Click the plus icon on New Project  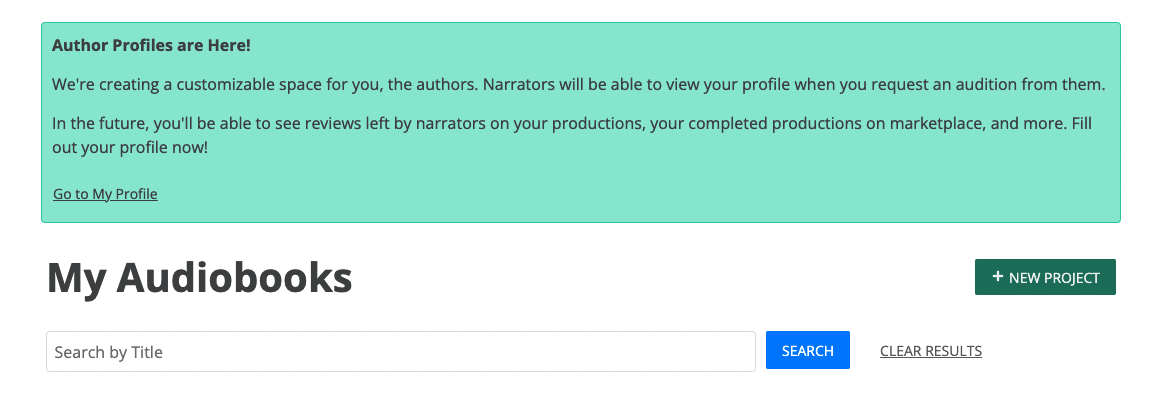pos(997,277)
